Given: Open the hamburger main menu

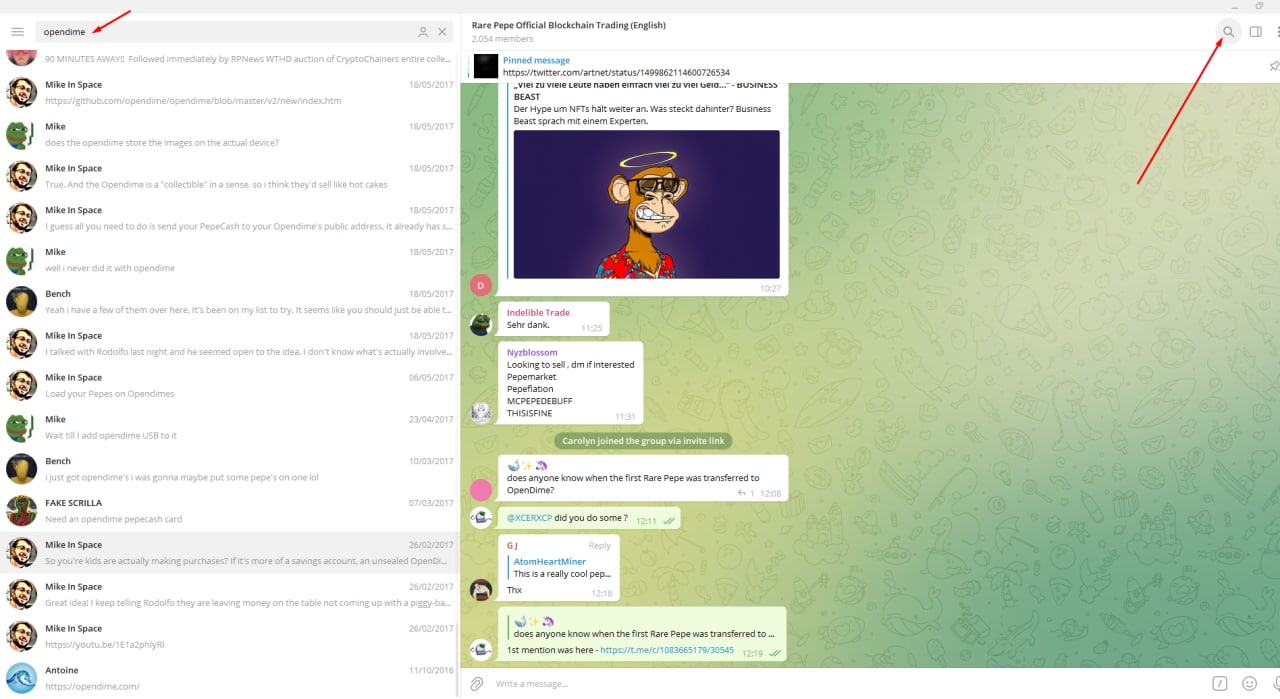Looking at the screenshot, I should pos(17,32).
